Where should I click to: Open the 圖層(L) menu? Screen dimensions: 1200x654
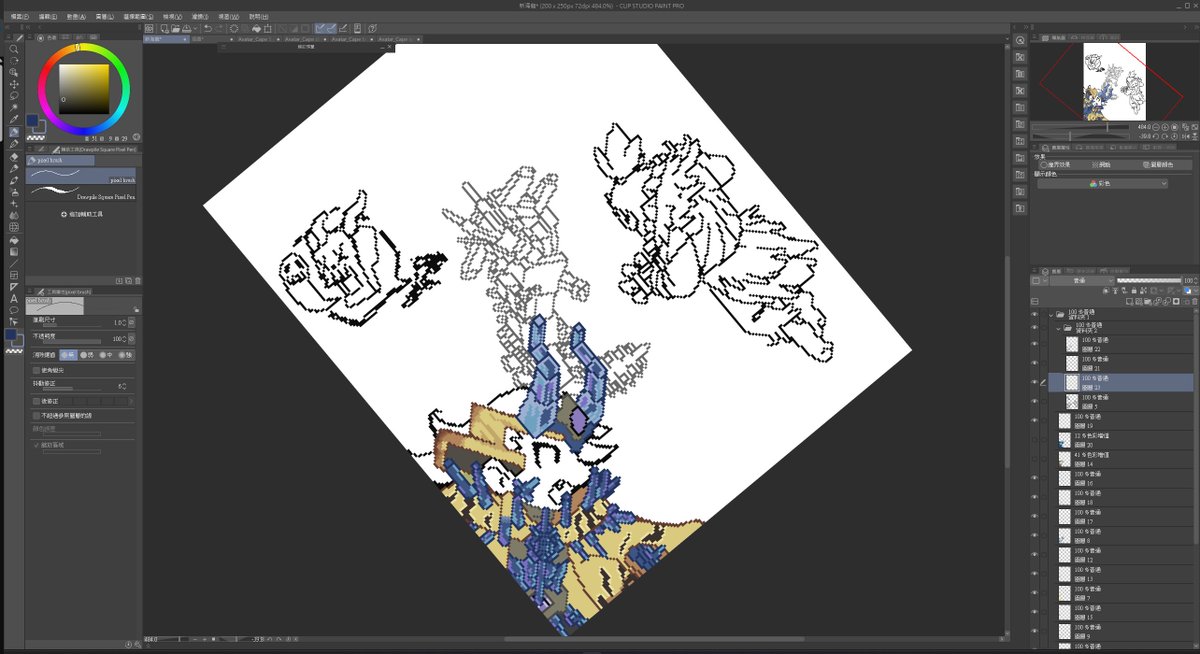104,17
